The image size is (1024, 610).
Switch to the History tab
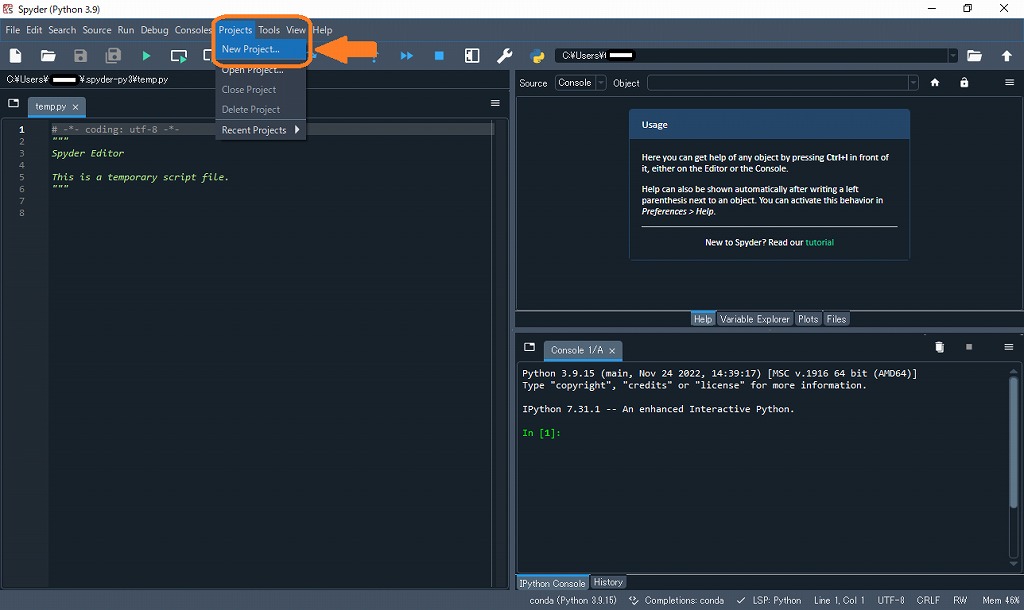point(608,582)
